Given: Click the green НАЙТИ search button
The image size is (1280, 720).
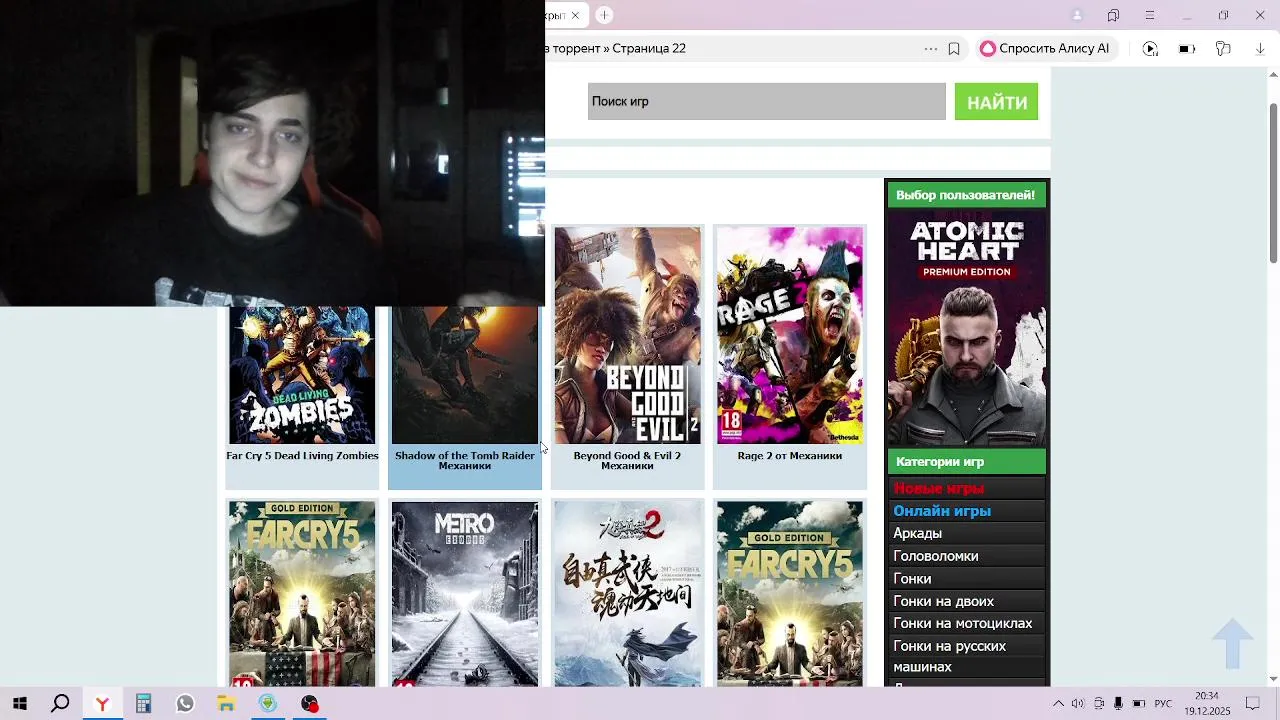Looking at the screenshot, I should (x=996, y=102).
